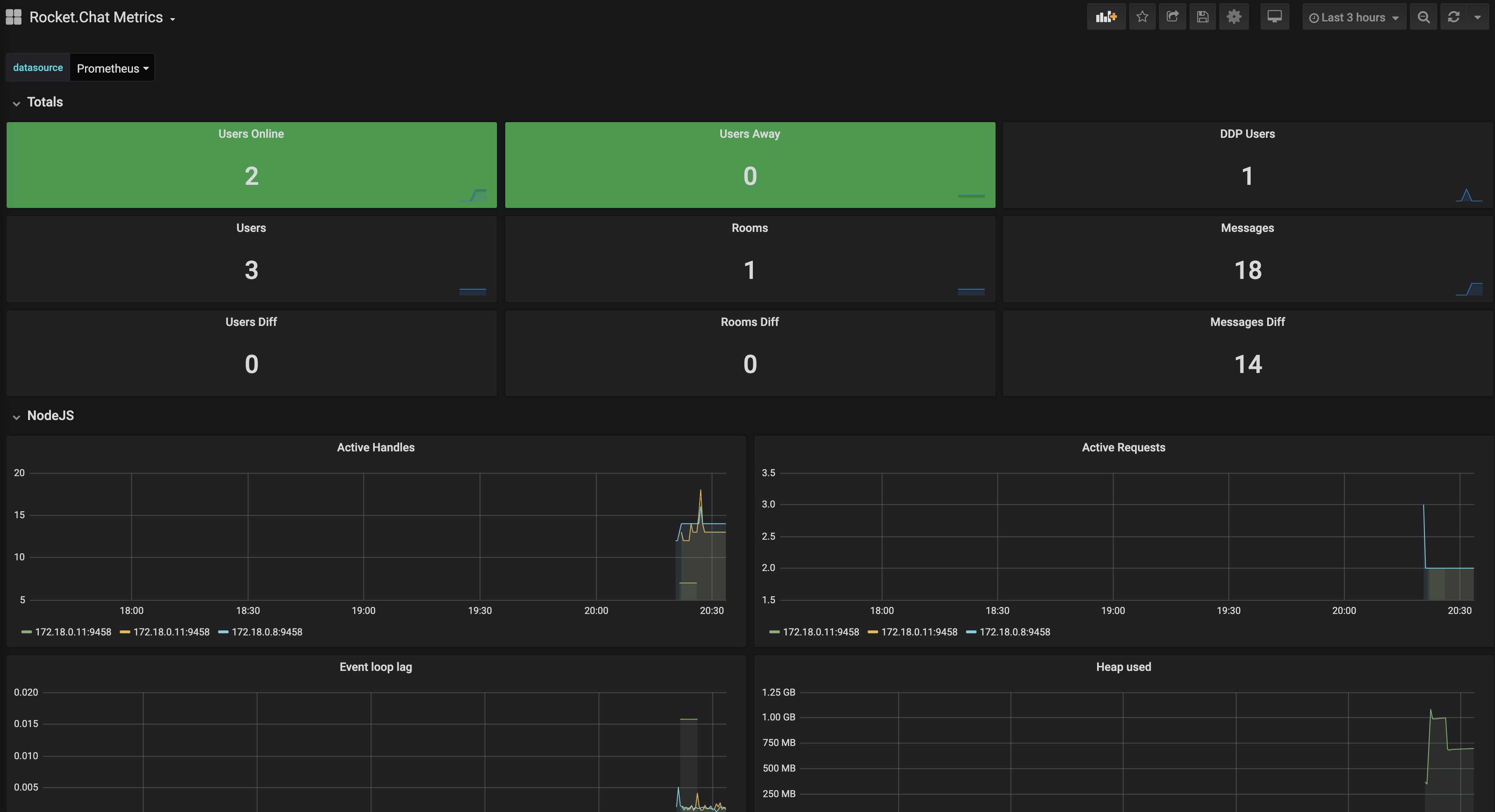Open the Last 3 hours time picker
The width and height of the screenshot is (1495, 812).
pos(1353,17)
